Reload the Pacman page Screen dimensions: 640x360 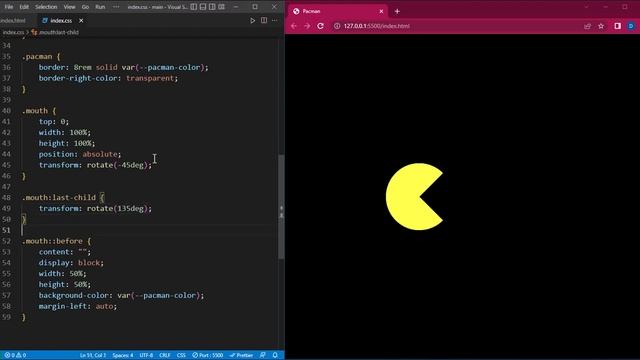click(x=320, y=26)
